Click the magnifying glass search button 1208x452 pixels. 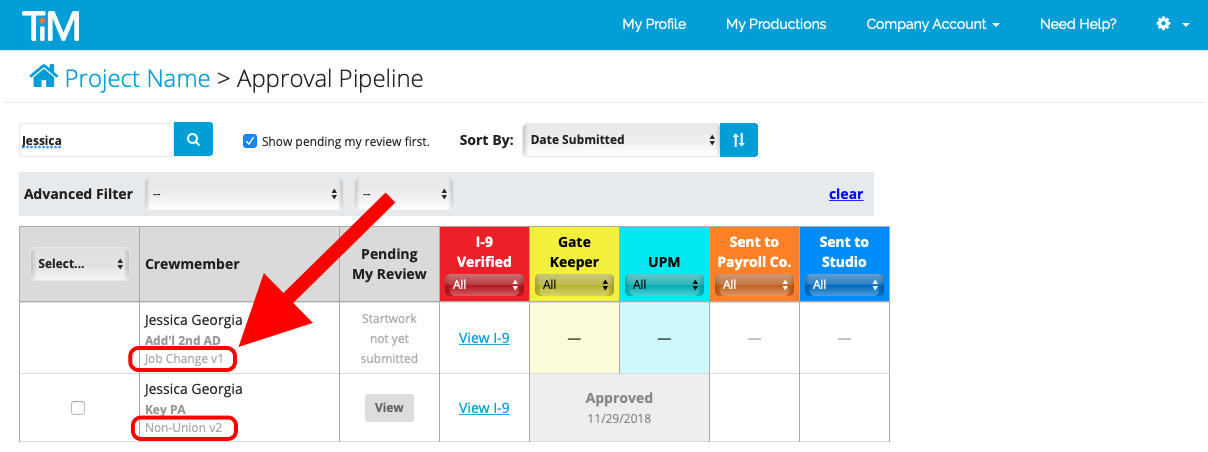click(x=193, y=140)
